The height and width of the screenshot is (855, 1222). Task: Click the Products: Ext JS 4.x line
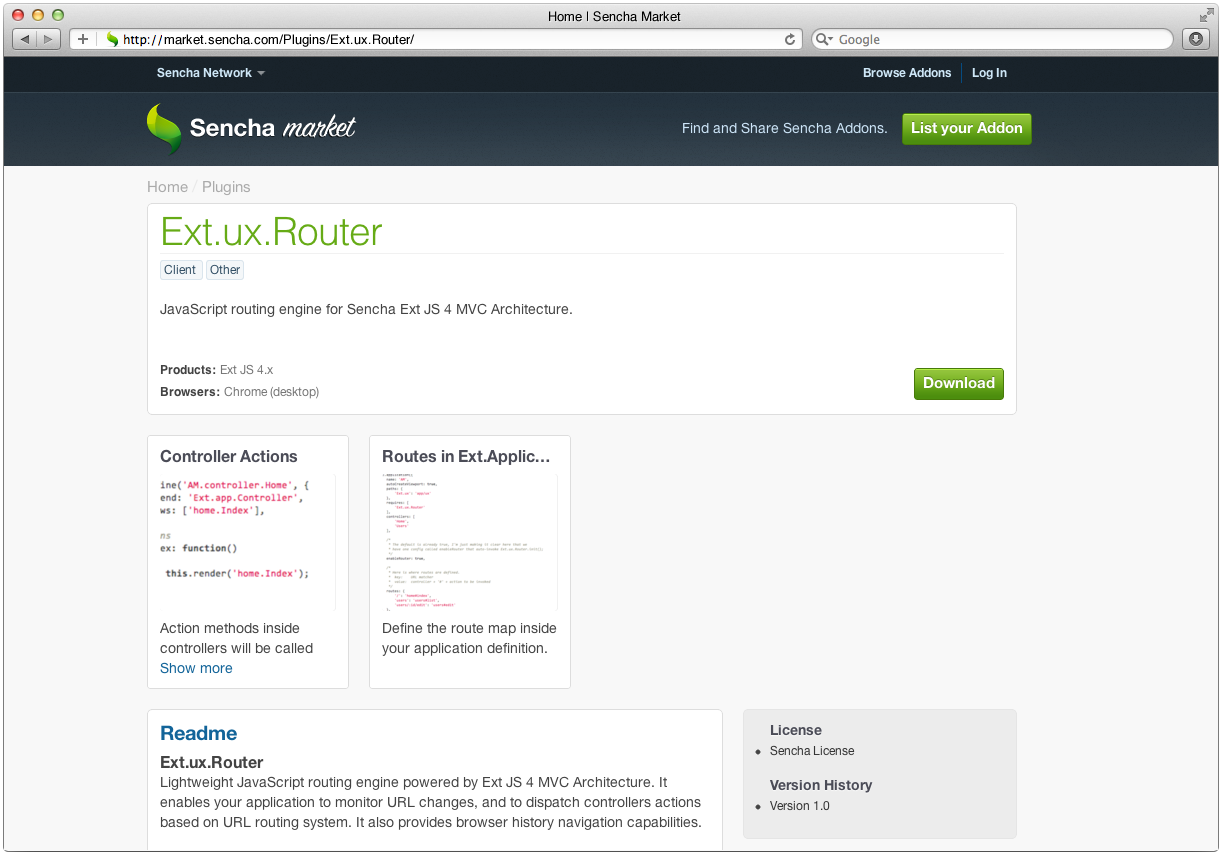[216, 370]
